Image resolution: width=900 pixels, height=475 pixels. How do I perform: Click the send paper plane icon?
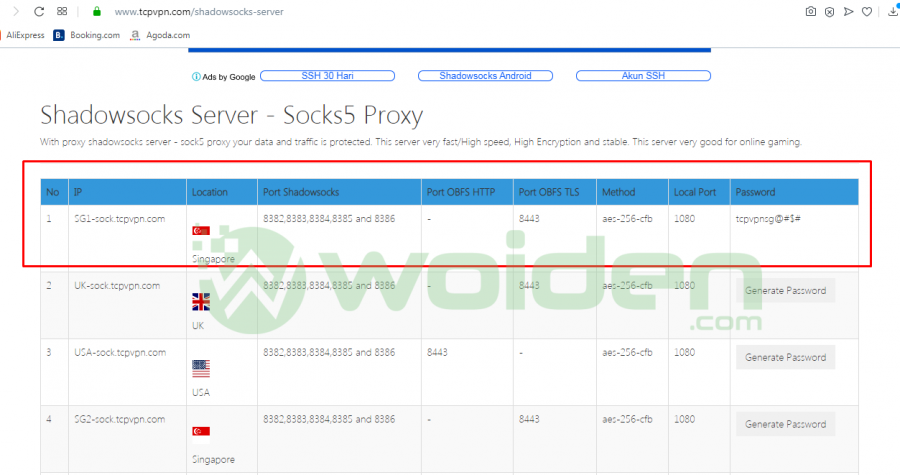point(848,11)
